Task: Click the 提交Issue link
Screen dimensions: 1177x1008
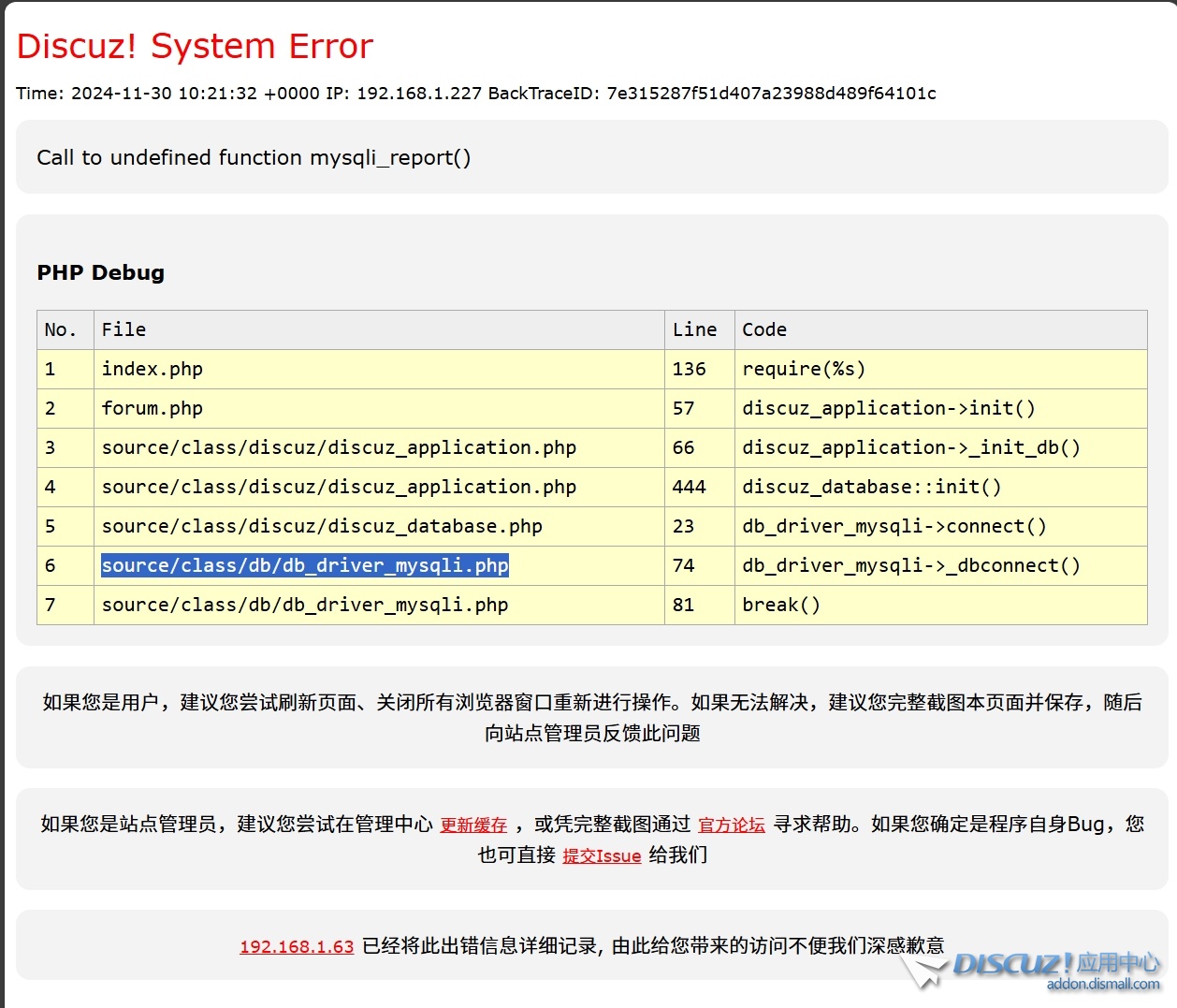Action: tap(602, 855)
